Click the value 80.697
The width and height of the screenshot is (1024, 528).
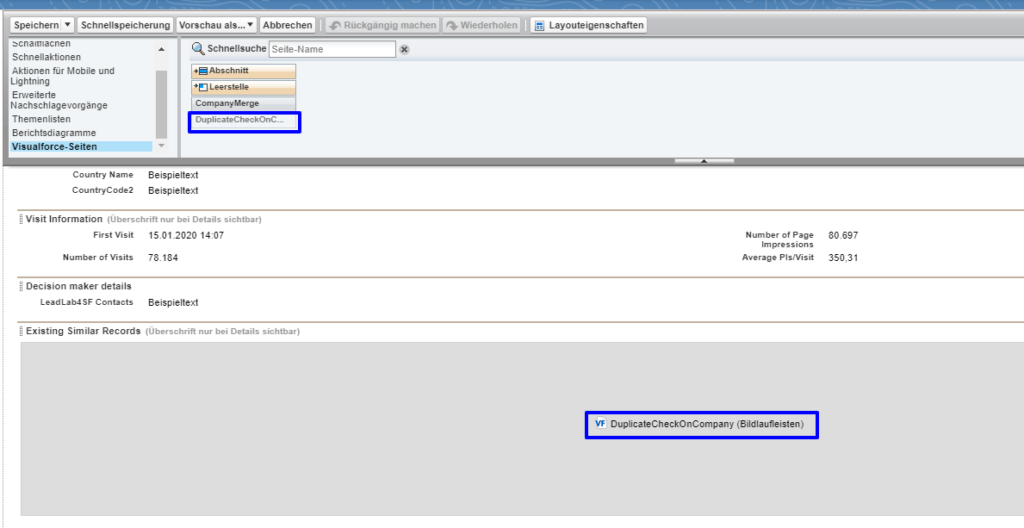(x=843, y=235)
